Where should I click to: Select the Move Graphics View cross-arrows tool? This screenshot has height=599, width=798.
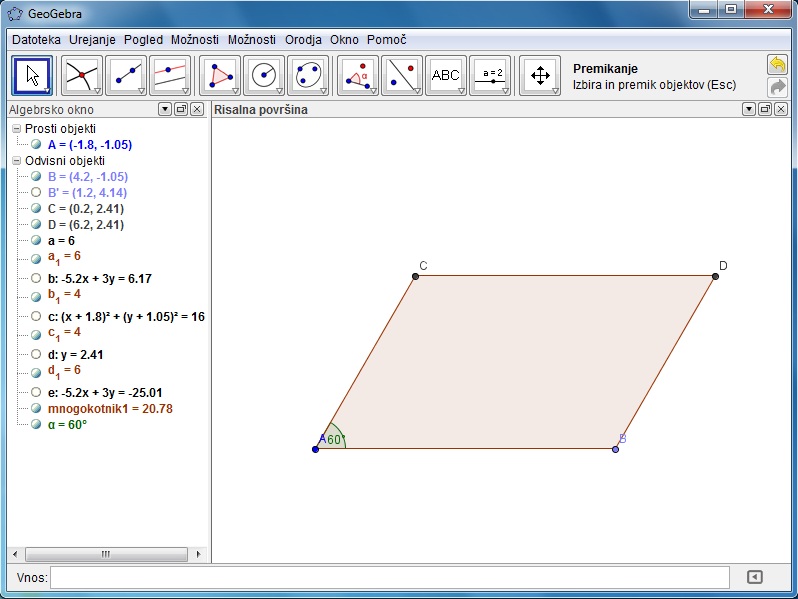point(540,75)
